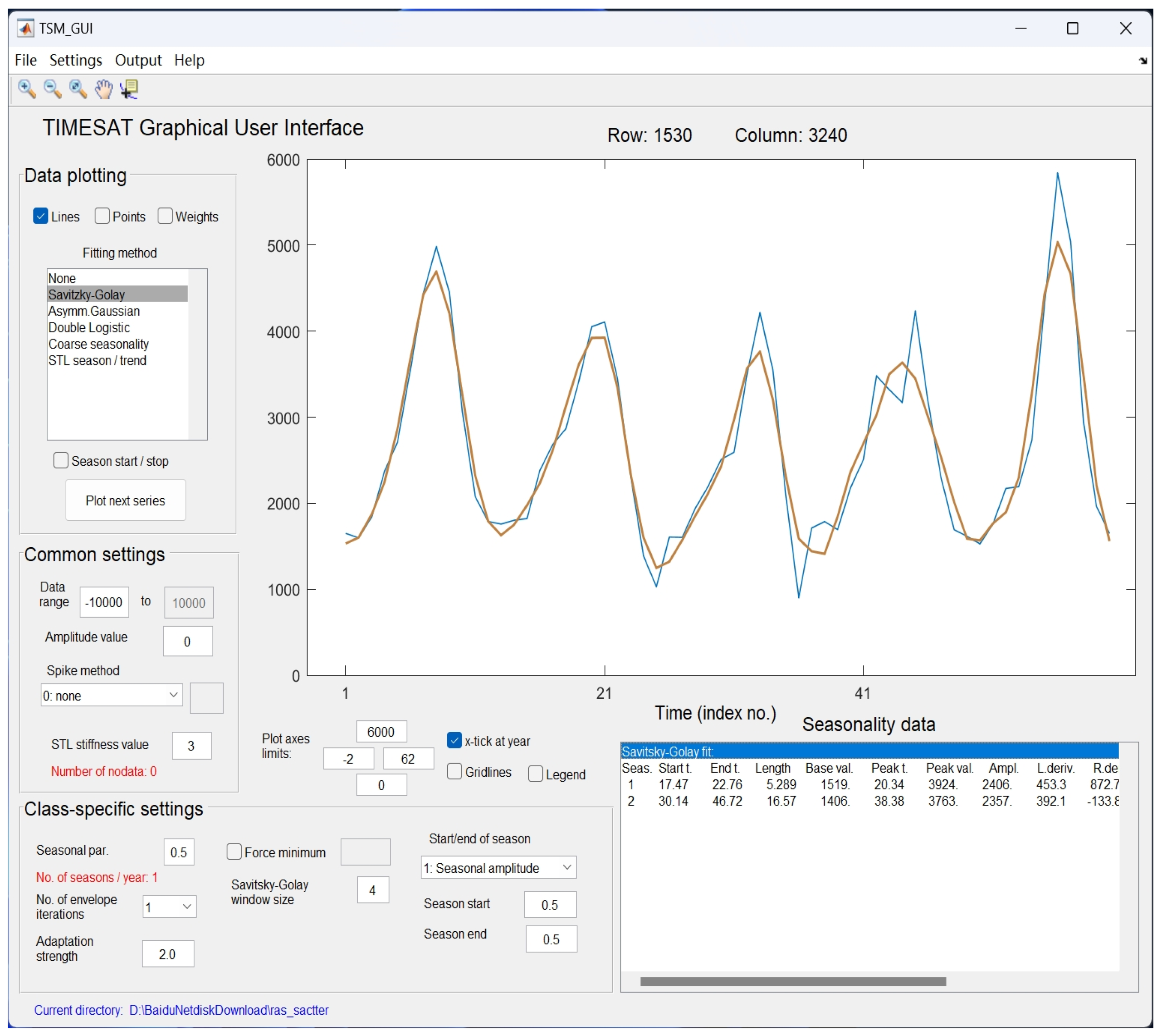
Task: Activate the Pan hand tool
Action: tap(103, 89)
